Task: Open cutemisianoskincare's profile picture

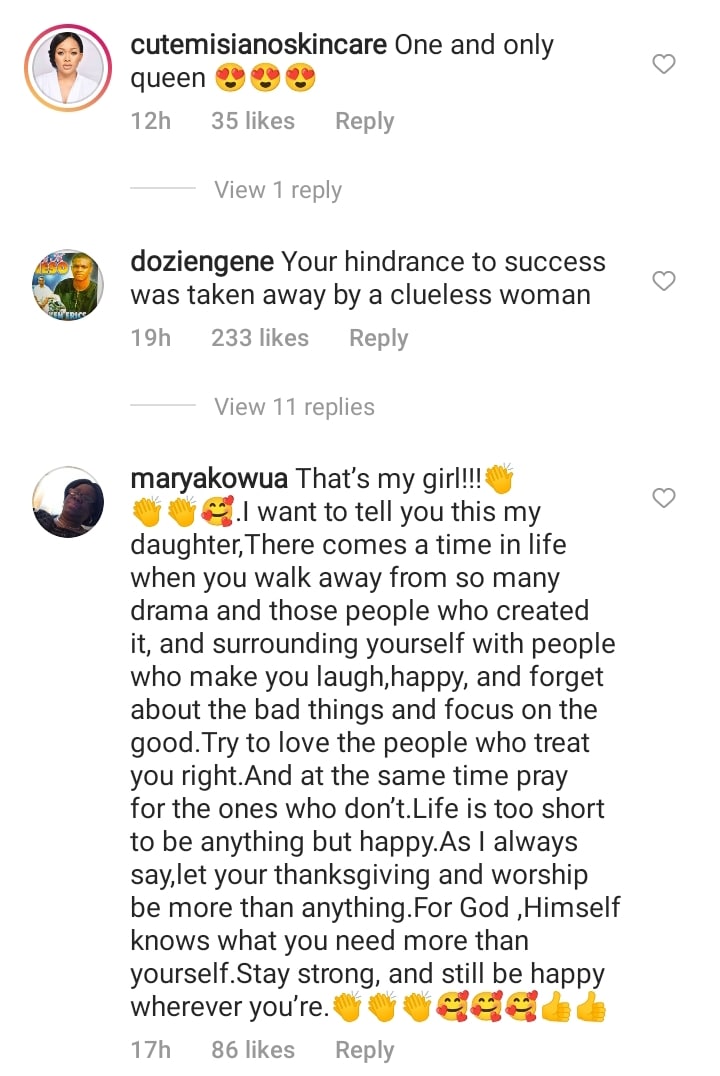Action: coord(69,66)
